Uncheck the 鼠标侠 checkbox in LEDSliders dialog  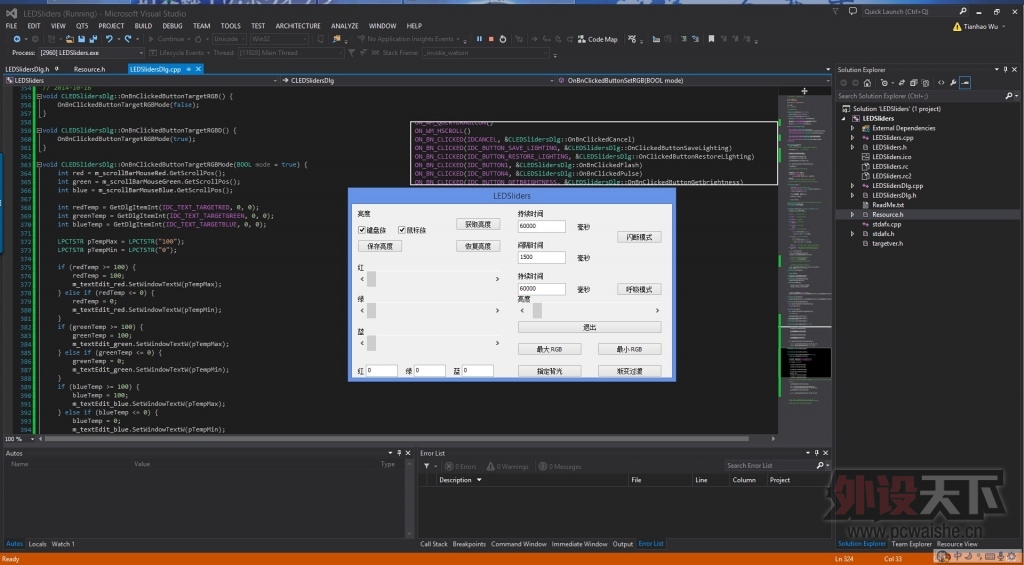click(402, 231)
